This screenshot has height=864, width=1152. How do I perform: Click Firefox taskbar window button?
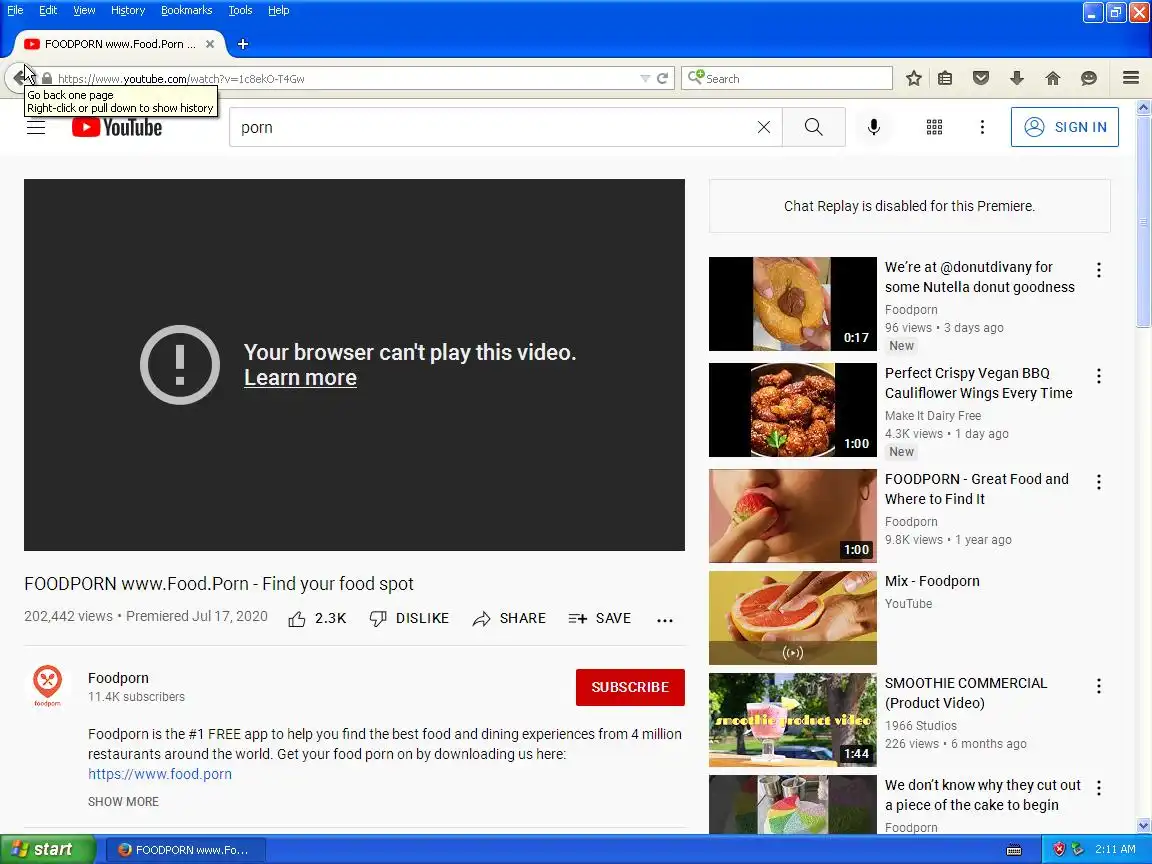point(186,850)
